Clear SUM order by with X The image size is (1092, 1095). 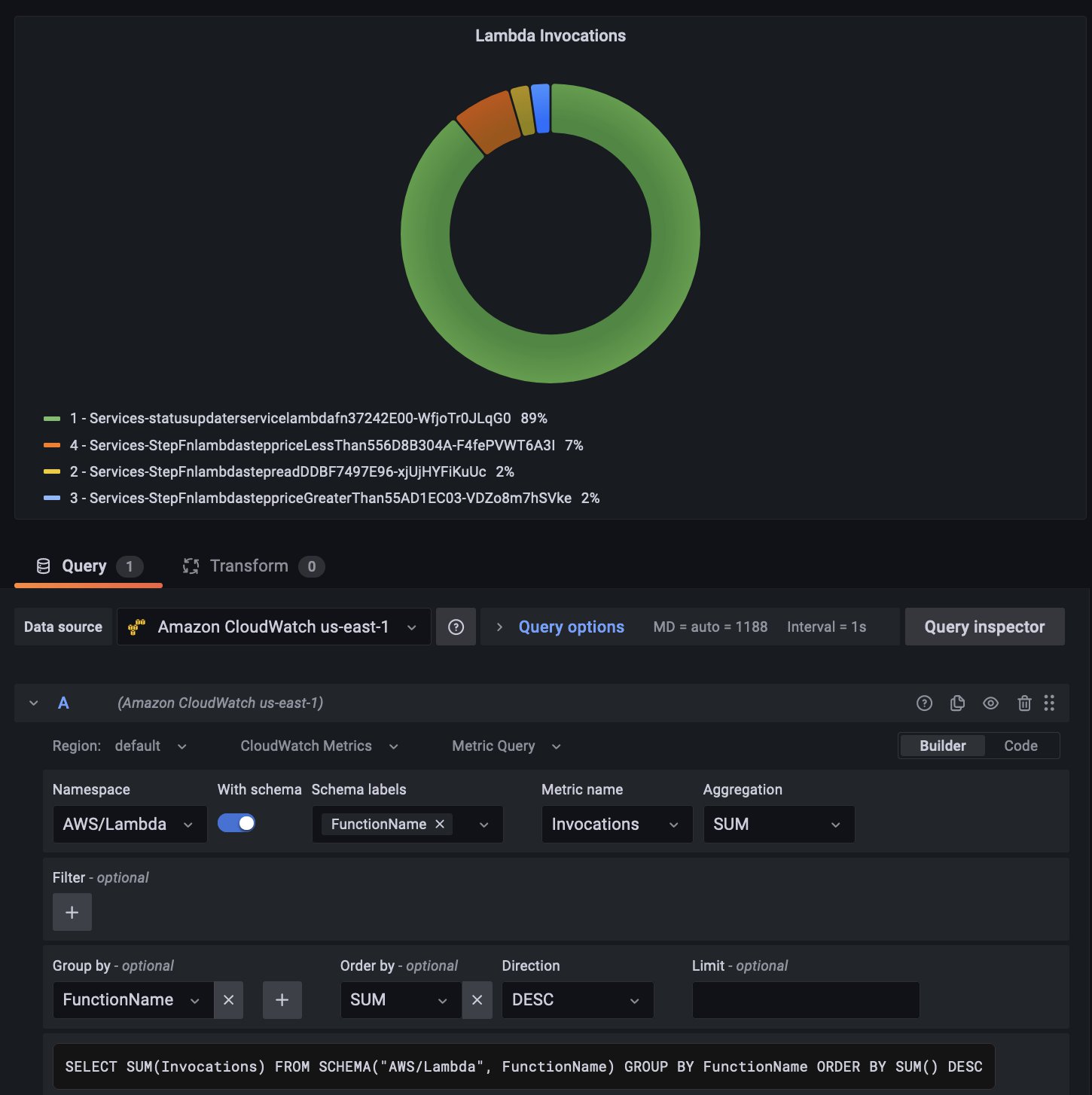point(477,999)
